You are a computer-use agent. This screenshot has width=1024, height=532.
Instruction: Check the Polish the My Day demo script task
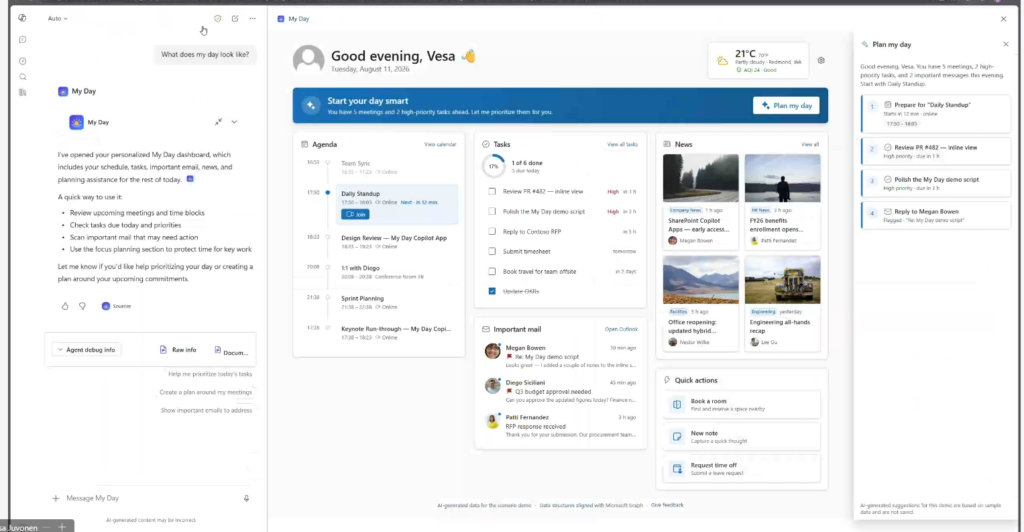pyautogui.click(x=492, y=211)
